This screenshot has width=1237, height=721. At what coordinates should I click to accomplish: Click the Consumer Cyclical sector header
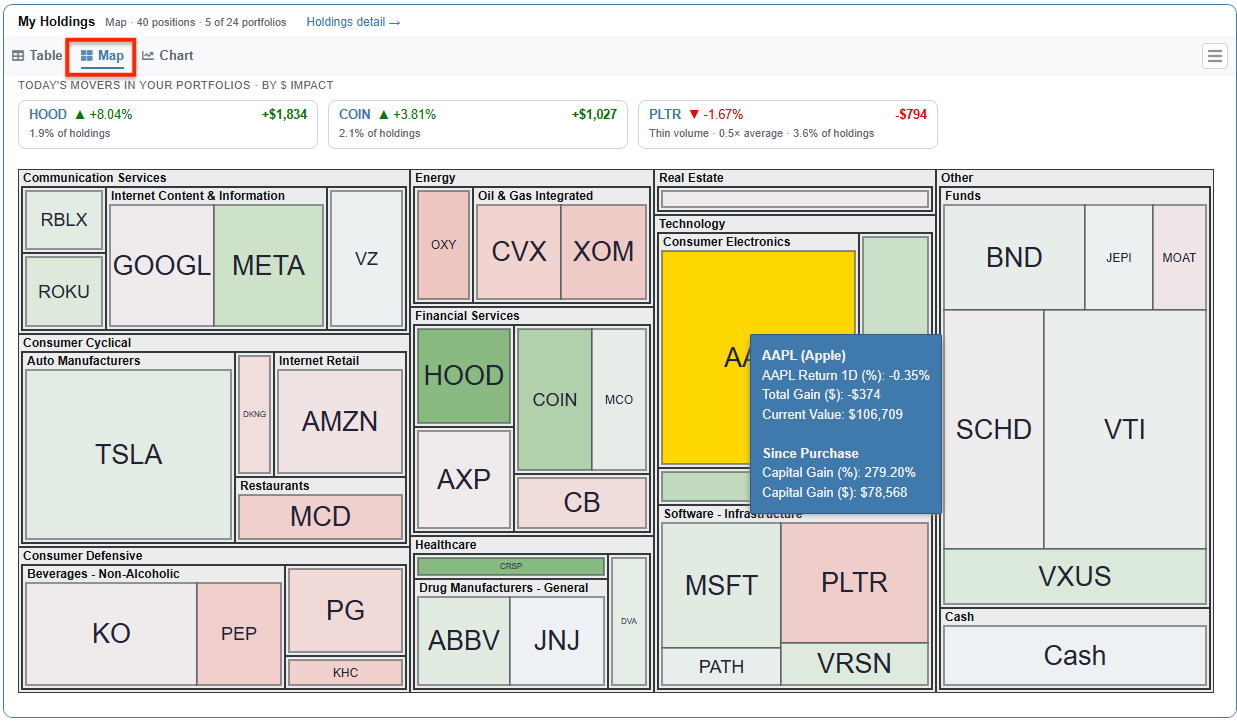click(77, 343)
